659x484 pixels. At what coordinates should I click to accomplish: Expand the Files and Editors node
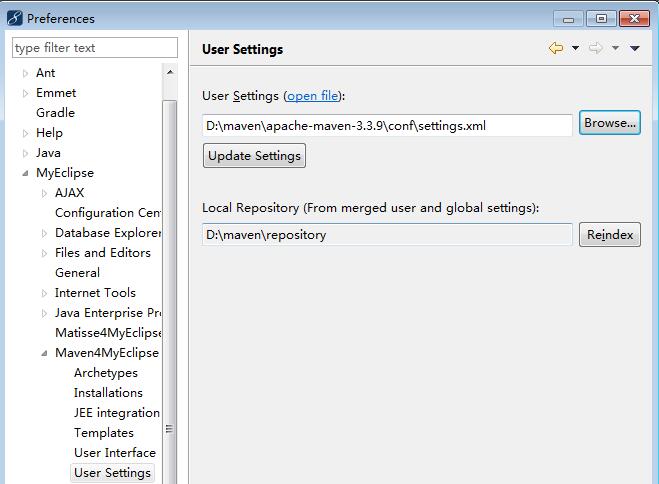[44, 253]
